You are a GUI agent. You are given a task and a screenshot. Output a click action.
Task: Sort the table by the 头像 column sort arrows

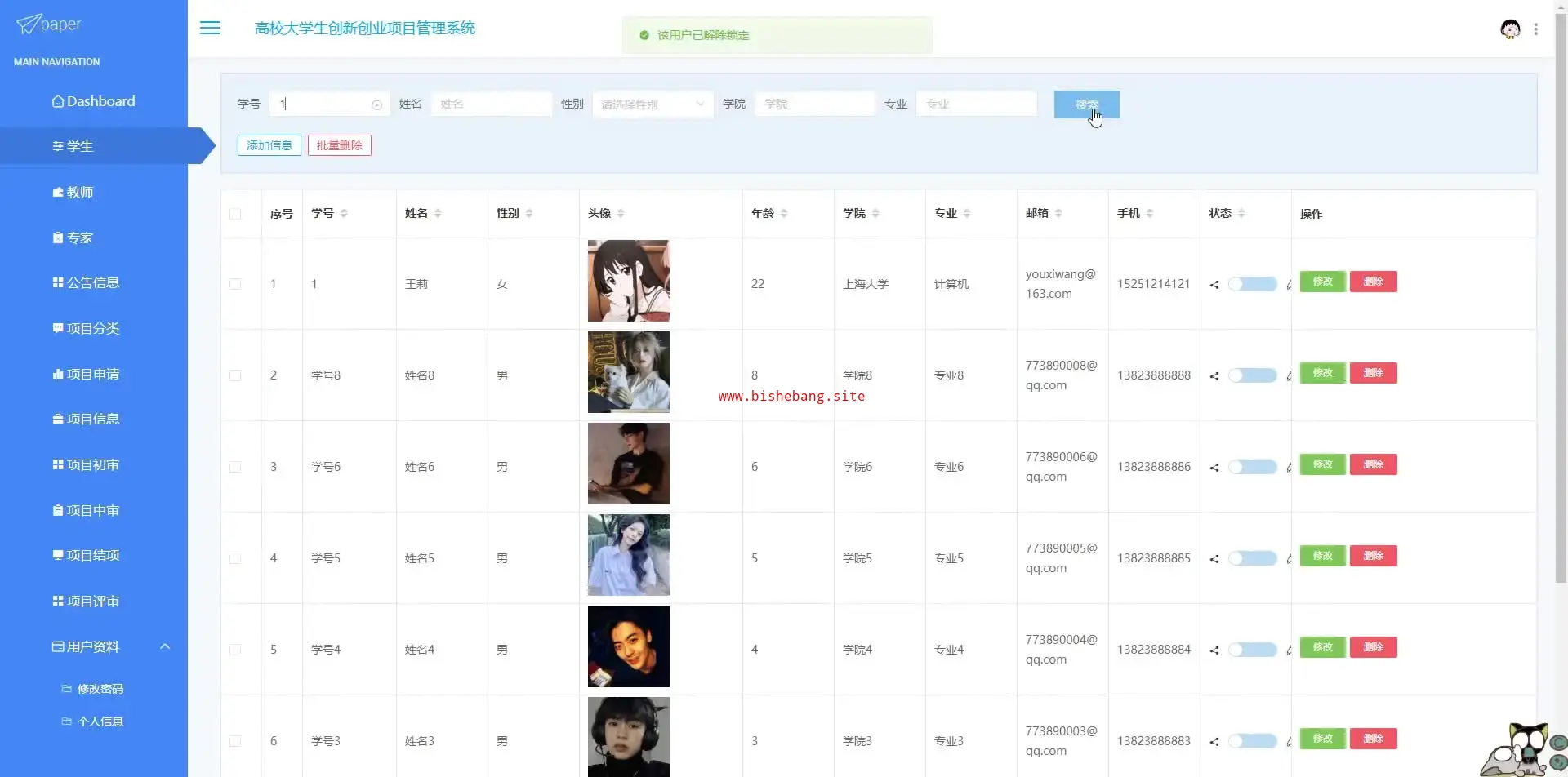tap(621, 213)
